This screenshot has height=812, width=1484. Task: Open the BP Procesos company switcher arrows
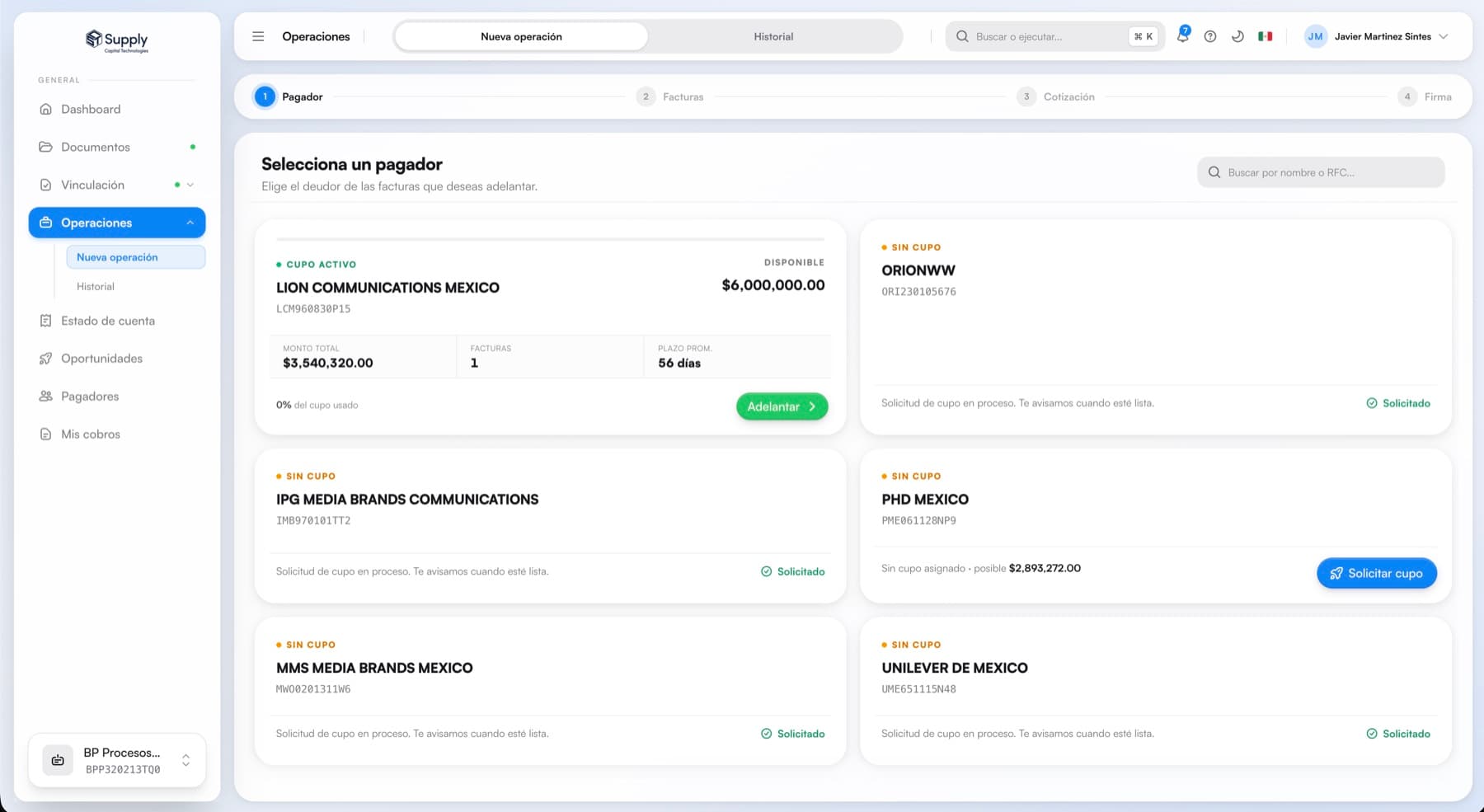[x=186, y=760]
